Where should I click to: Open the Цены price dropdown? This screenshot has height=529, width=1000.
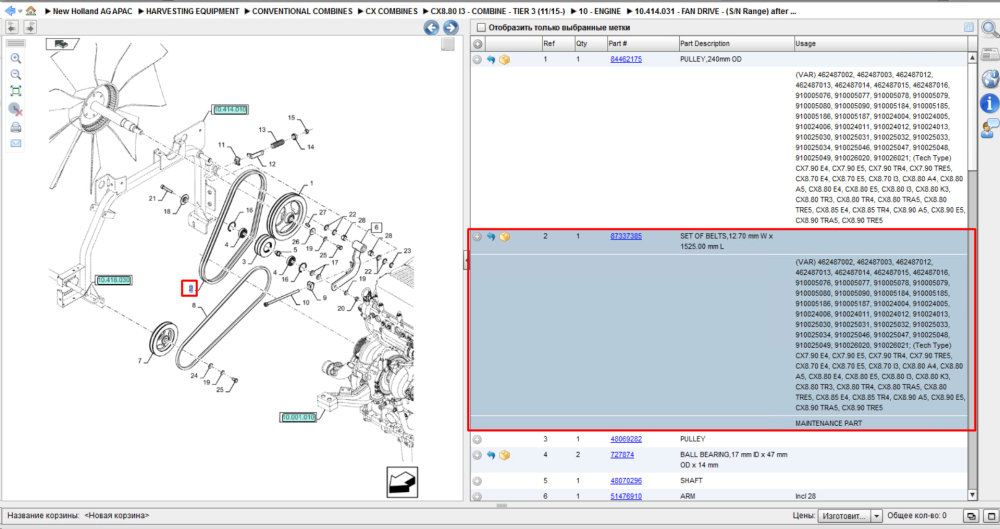point(876,516)
